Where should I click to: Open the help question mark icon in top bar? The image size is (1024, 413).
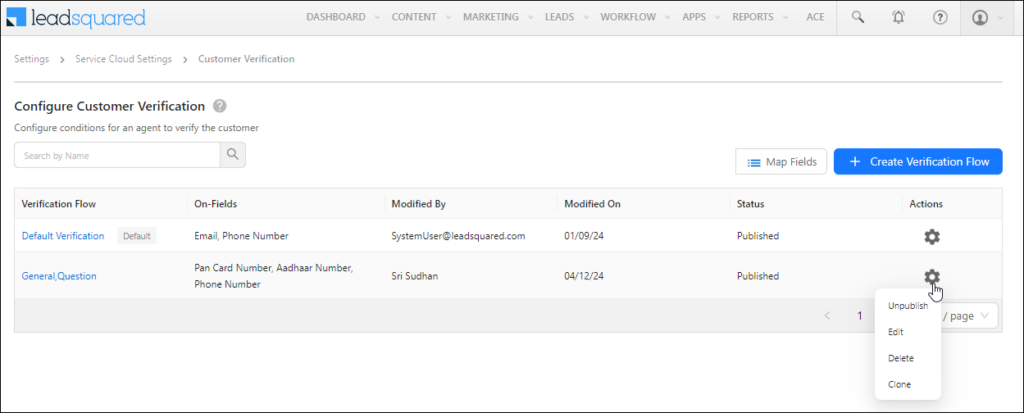coord(940,18)
